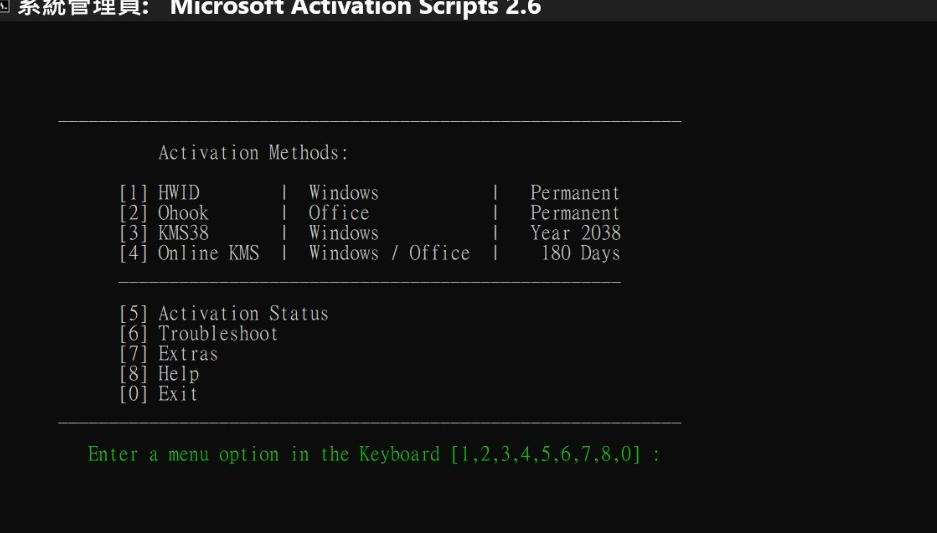
Task: Click Permanent in the HWID row
Action: [x=575, y=193]
